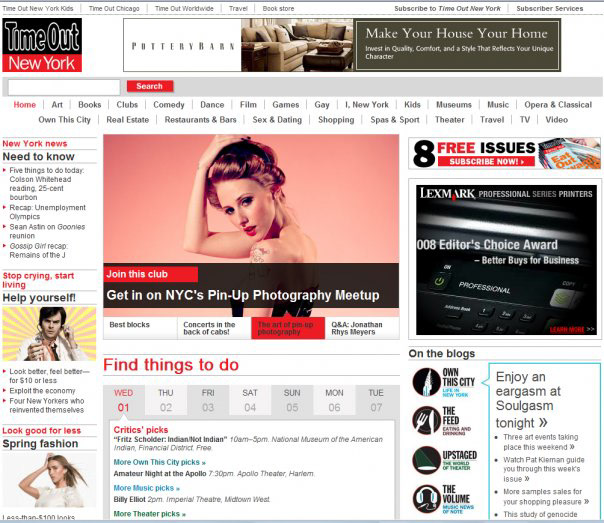Open the Theater section
Viewport: 604px width, 523px height.
point(450,120)
